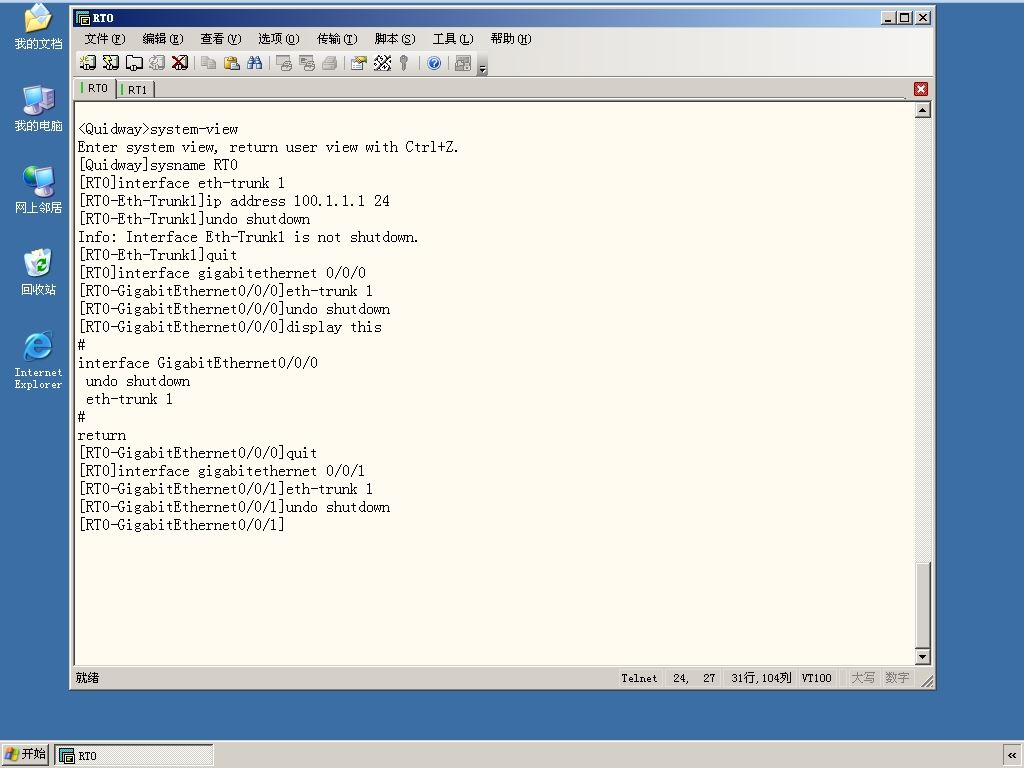Viewport: 1024px width, 768px height.
Task: Click the Print Selection toolbar icon
Action: coord(307,63)
